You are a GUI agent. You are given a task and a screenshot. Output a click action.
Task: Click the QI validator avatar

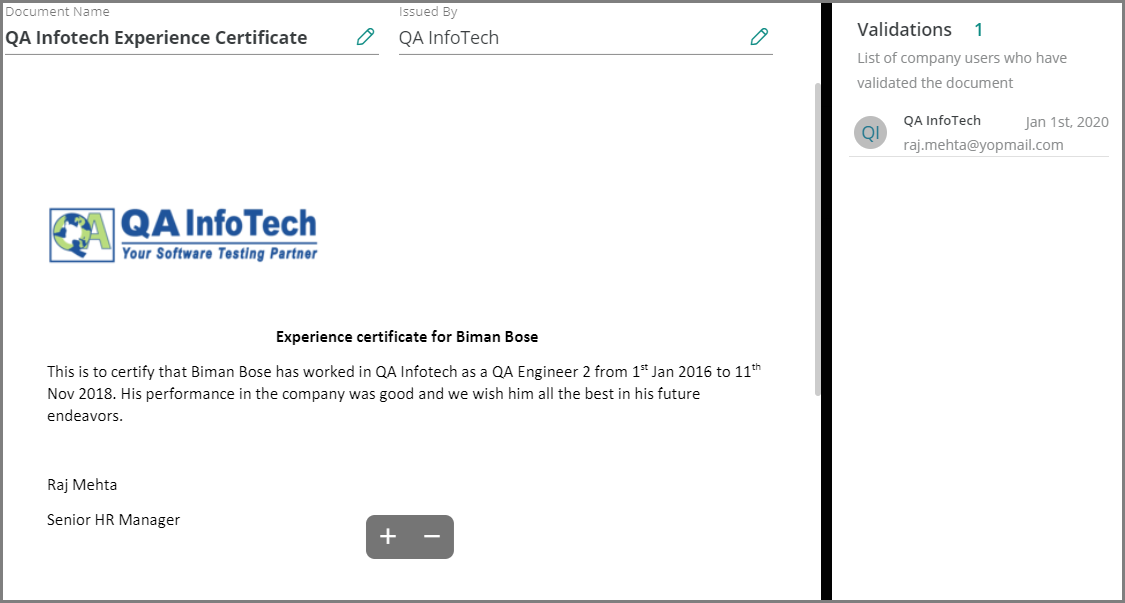[872, 133]
